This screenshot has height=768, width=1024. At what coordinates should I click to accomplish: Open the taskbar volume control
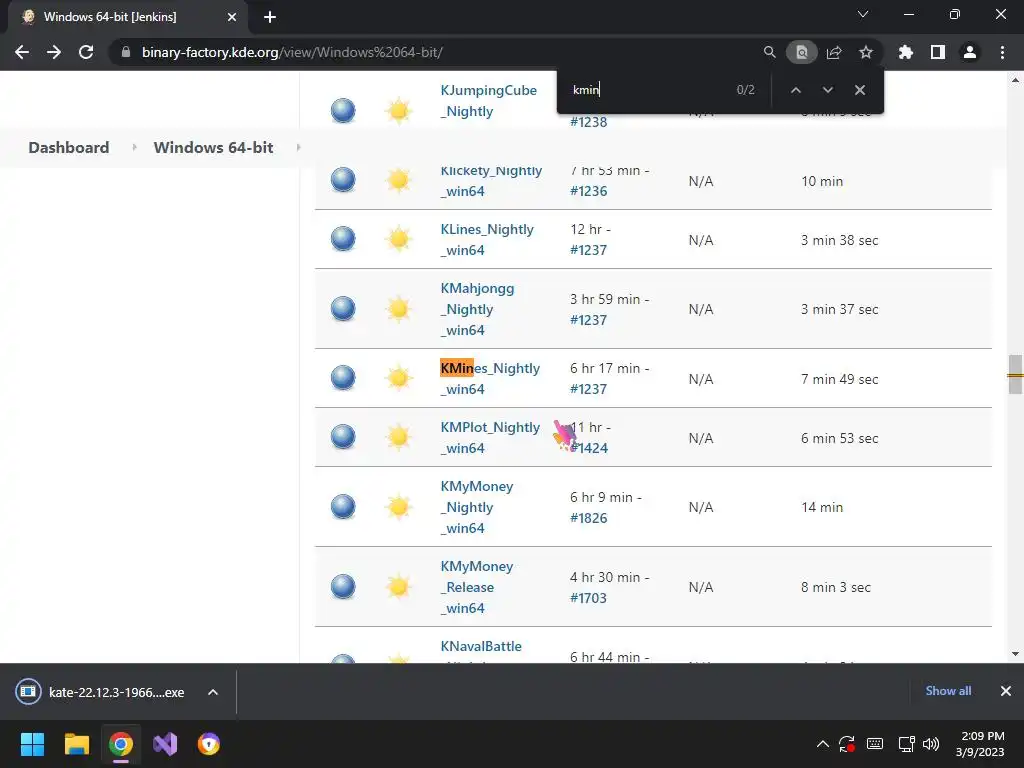pos(931,744)
